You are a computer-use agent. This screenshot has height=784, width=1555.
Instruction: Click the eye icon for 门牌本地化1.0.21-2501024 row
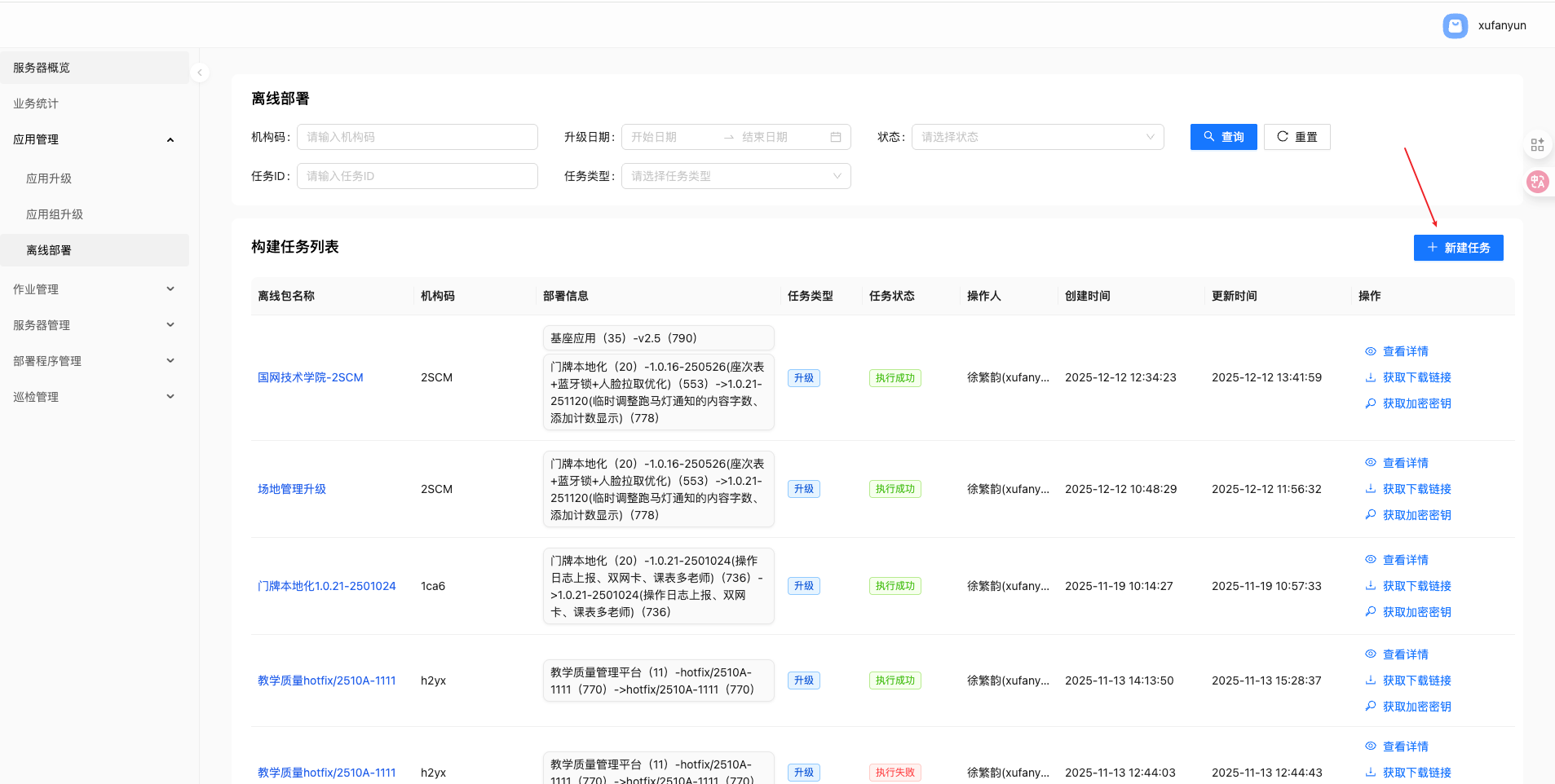click(1370, 560)
